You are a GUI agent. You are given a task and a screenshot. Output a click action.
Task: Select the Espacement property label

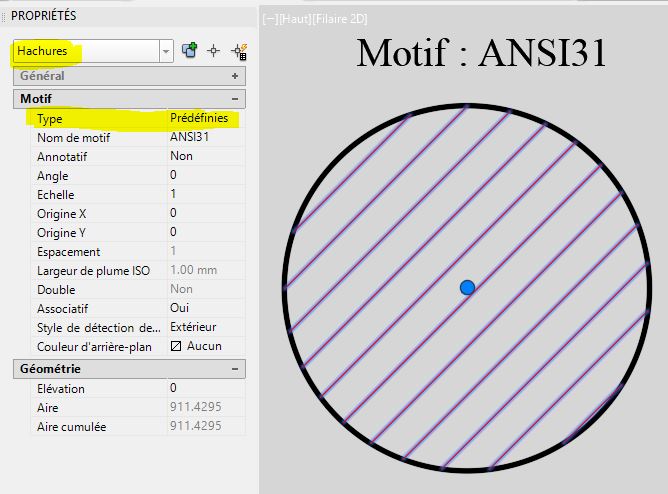tap(69, 252)
